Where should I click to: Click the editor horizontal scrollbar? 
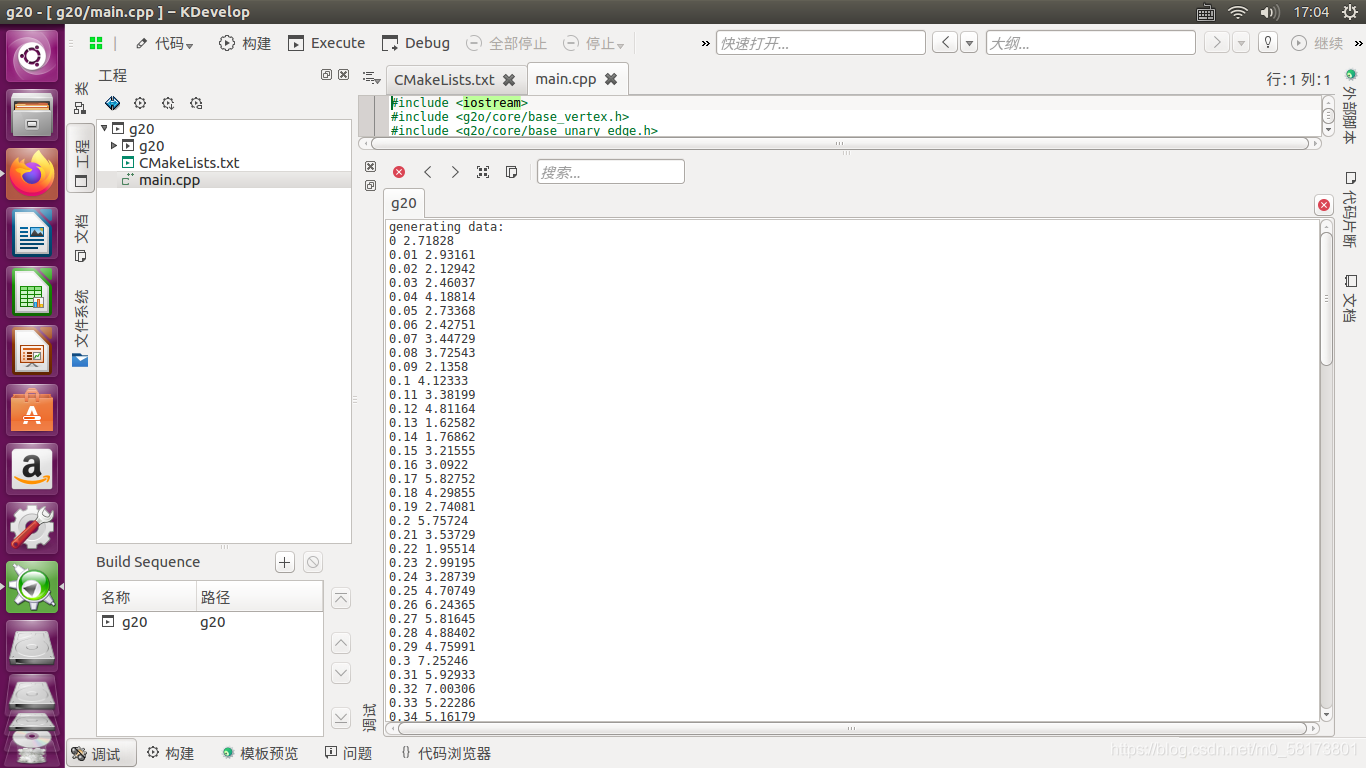[840, 143]
